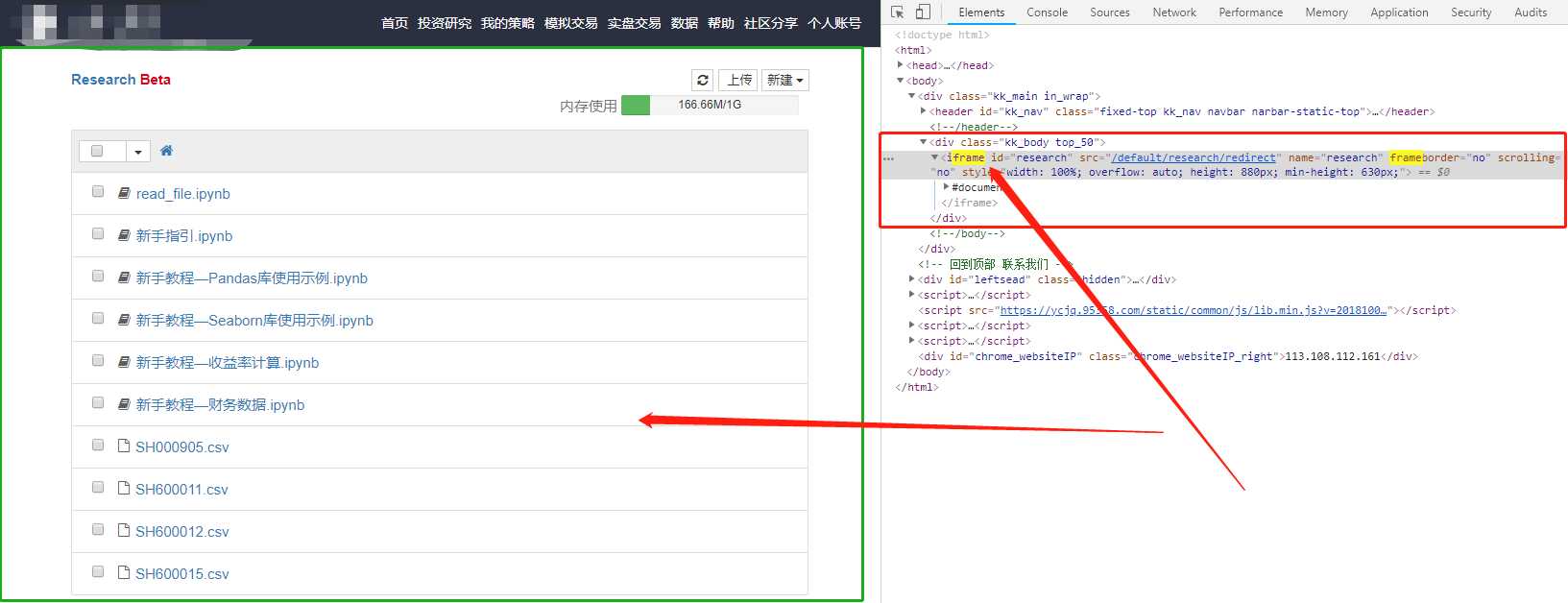Viewport: 1568px width, 603px height.
Task: Open the Memory tab
Action: [x=1326, y=12]
